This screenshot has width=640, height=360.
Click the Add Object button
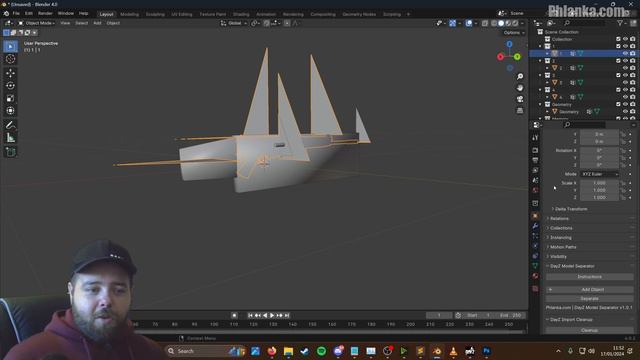click(589, 289)
